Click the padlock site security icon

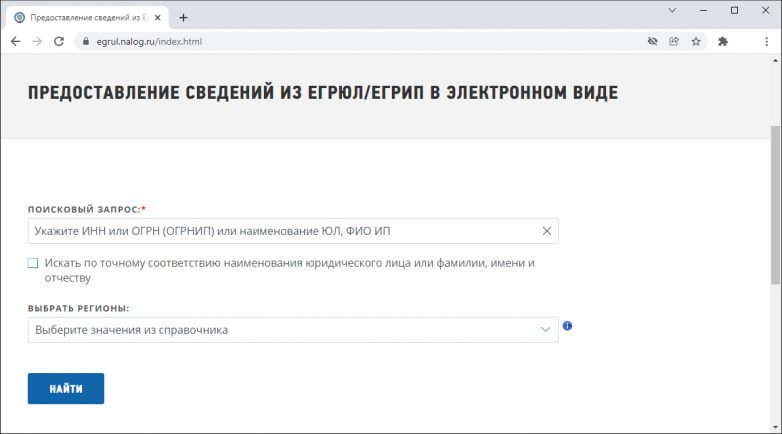pos(85,42)
